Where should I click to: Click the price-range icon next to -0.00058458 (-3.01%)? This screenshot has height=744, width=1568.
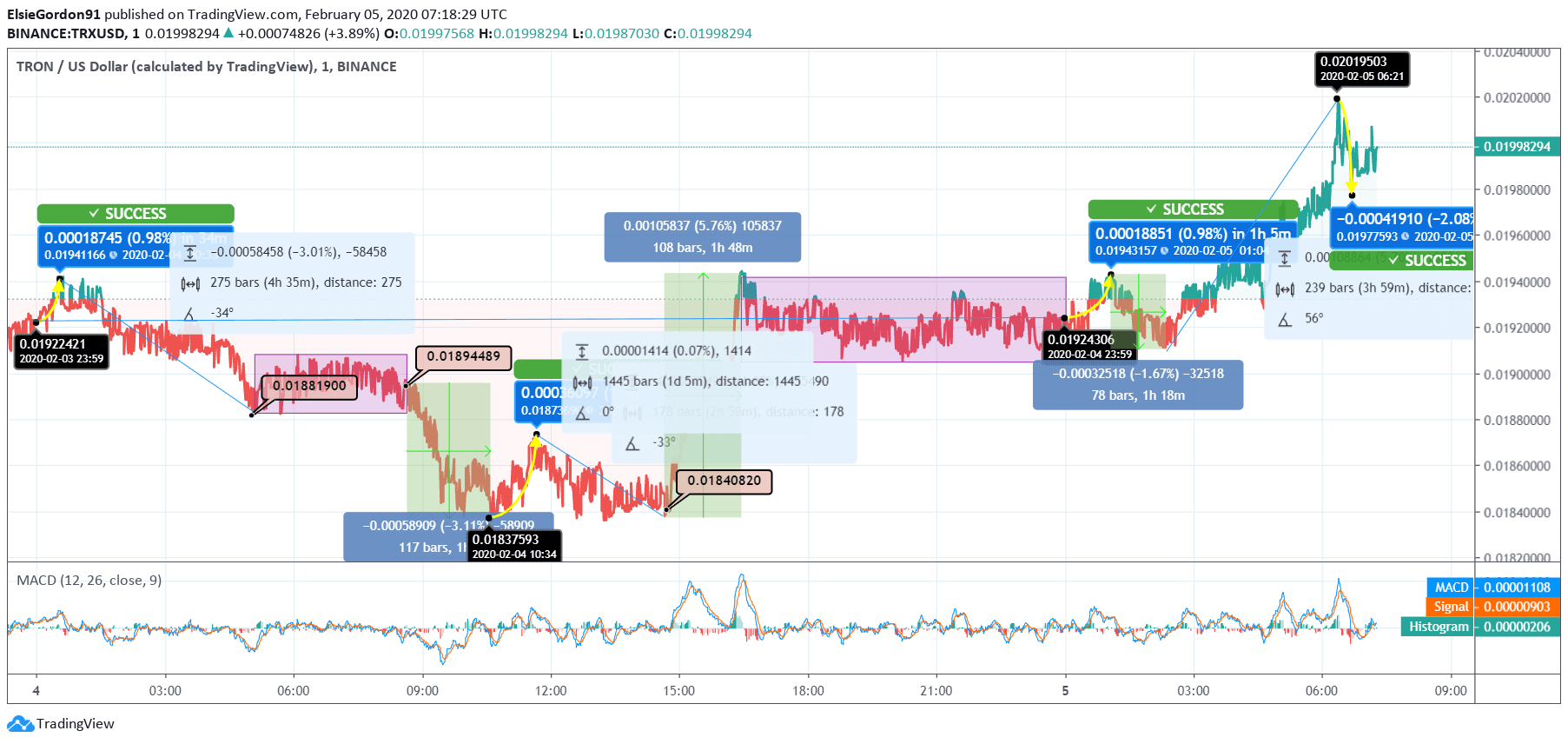pos(190,252)
